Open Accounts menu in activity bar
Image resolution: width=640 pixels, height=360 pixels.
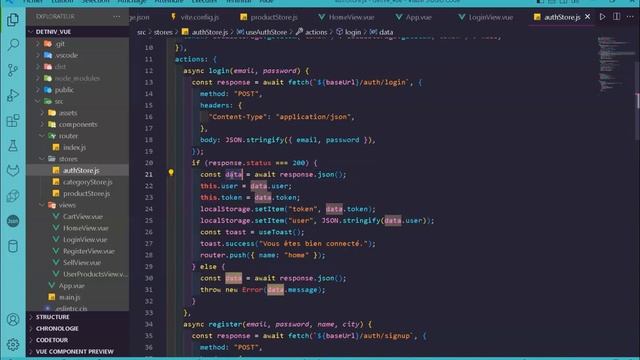(13, 319)
